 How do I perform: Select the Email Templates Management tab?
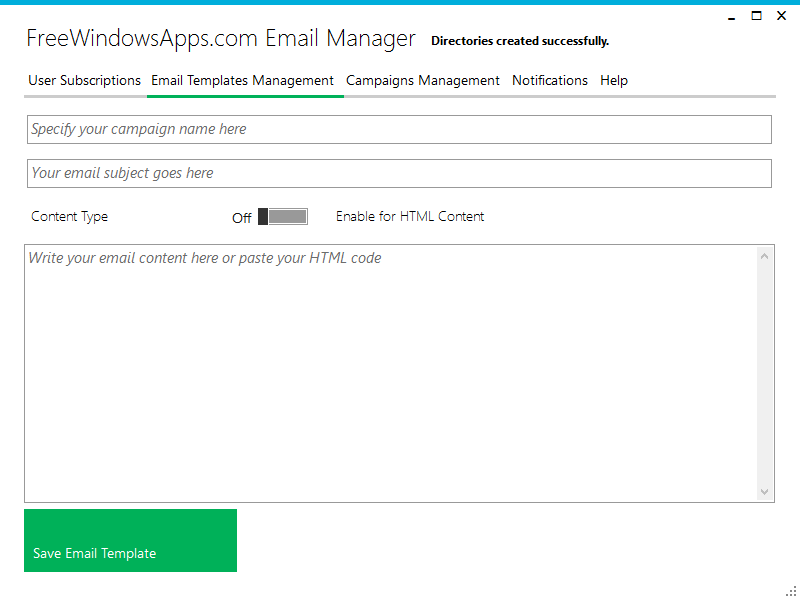[x=243, y=81]
